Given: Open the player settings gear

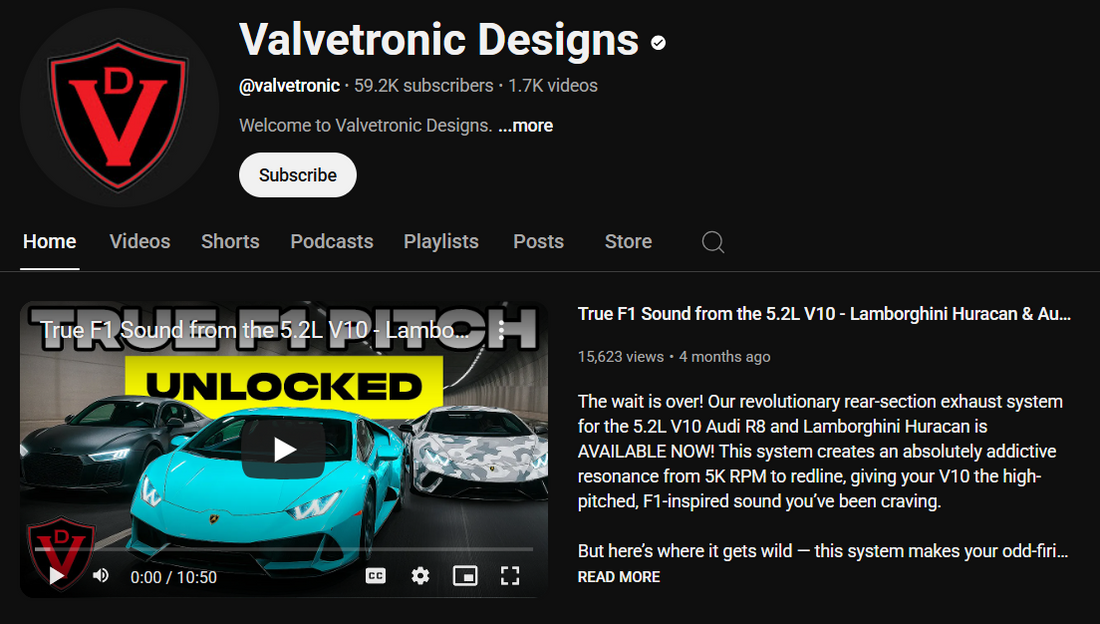Looking at the screenshot, I should pos(420,576).
